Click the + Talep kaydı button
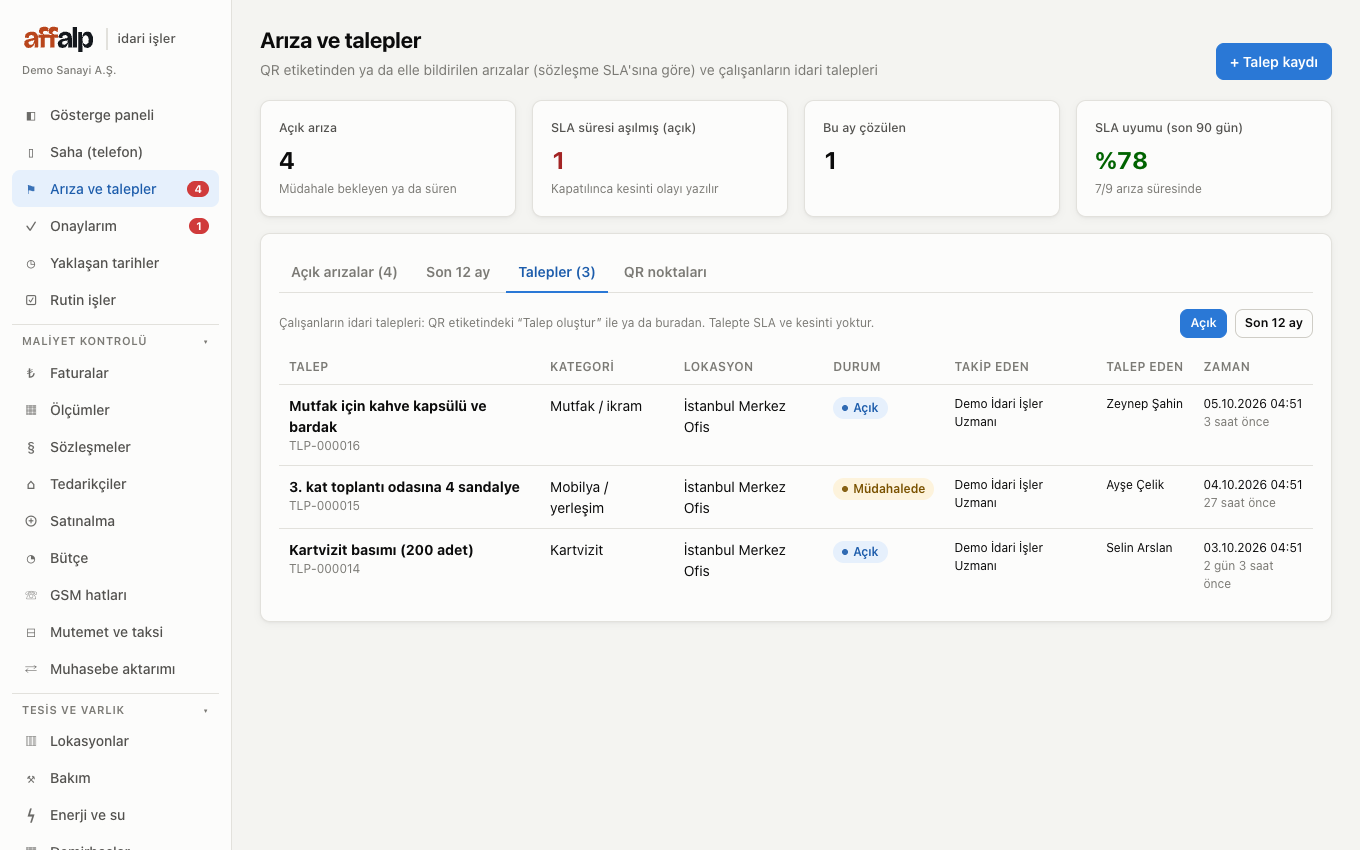 click(1274, 62)
